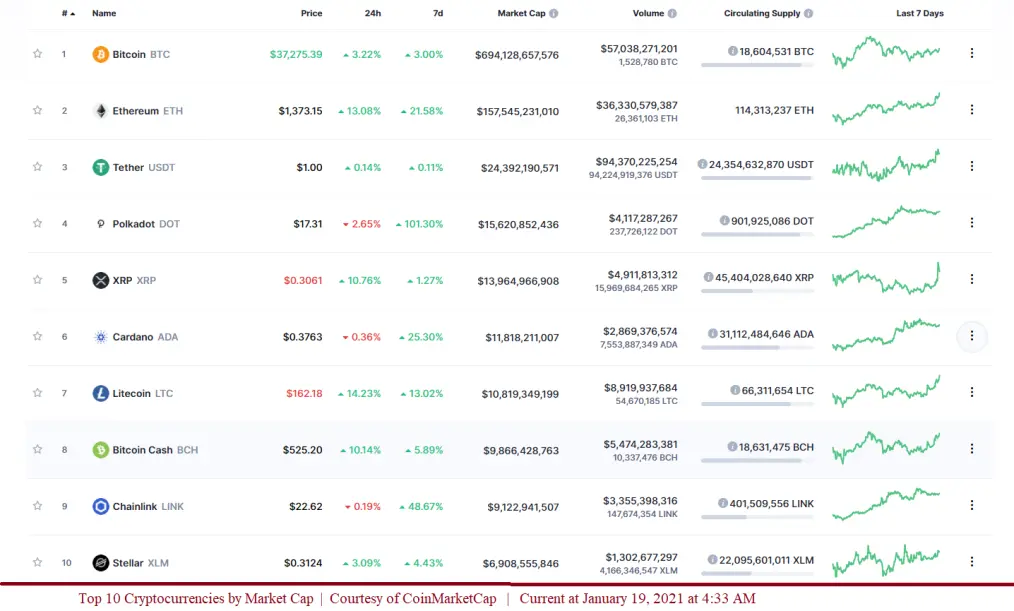Open the Bitcoin BTC name link
1014x611 pixels.
coord(141,54)
